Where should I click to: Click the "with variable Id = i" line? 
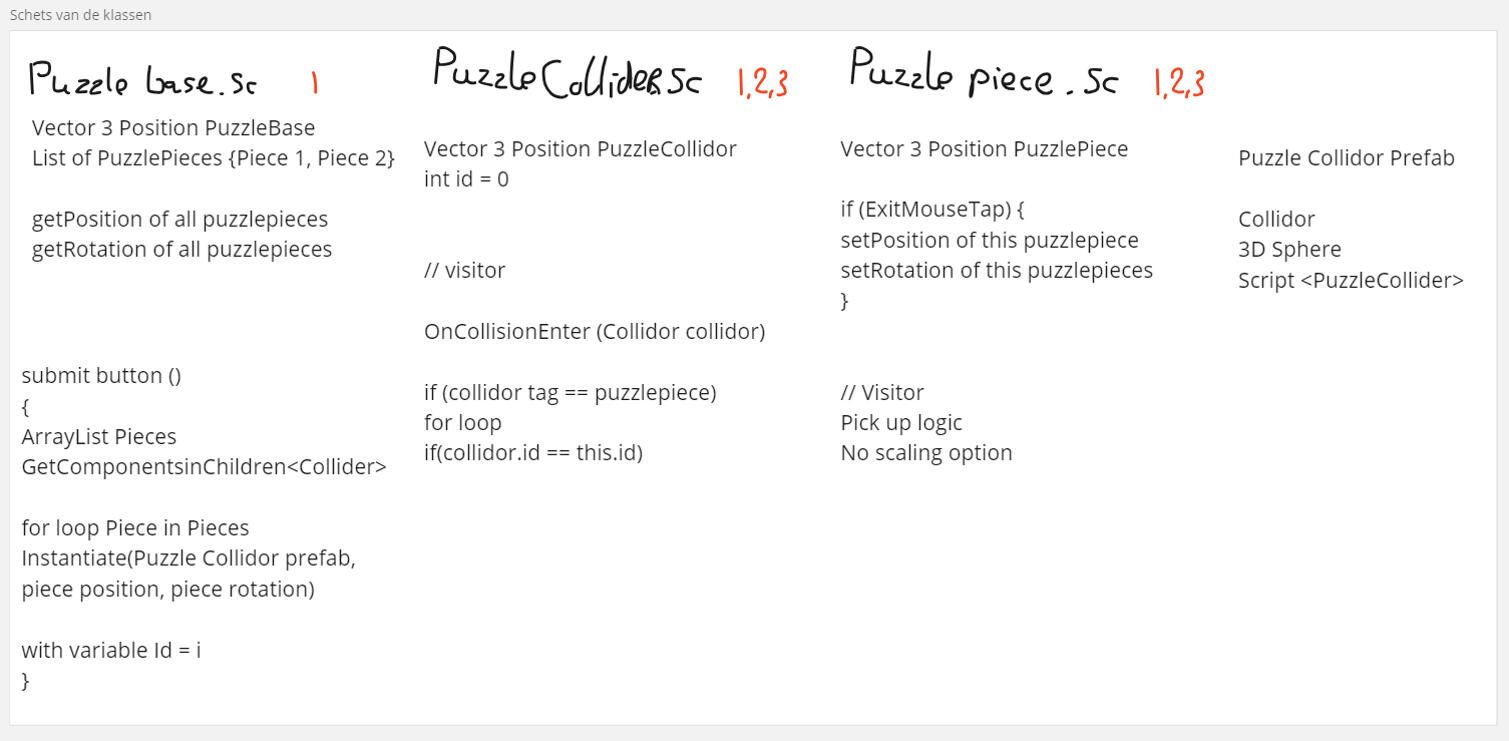(x=111, y=650)
